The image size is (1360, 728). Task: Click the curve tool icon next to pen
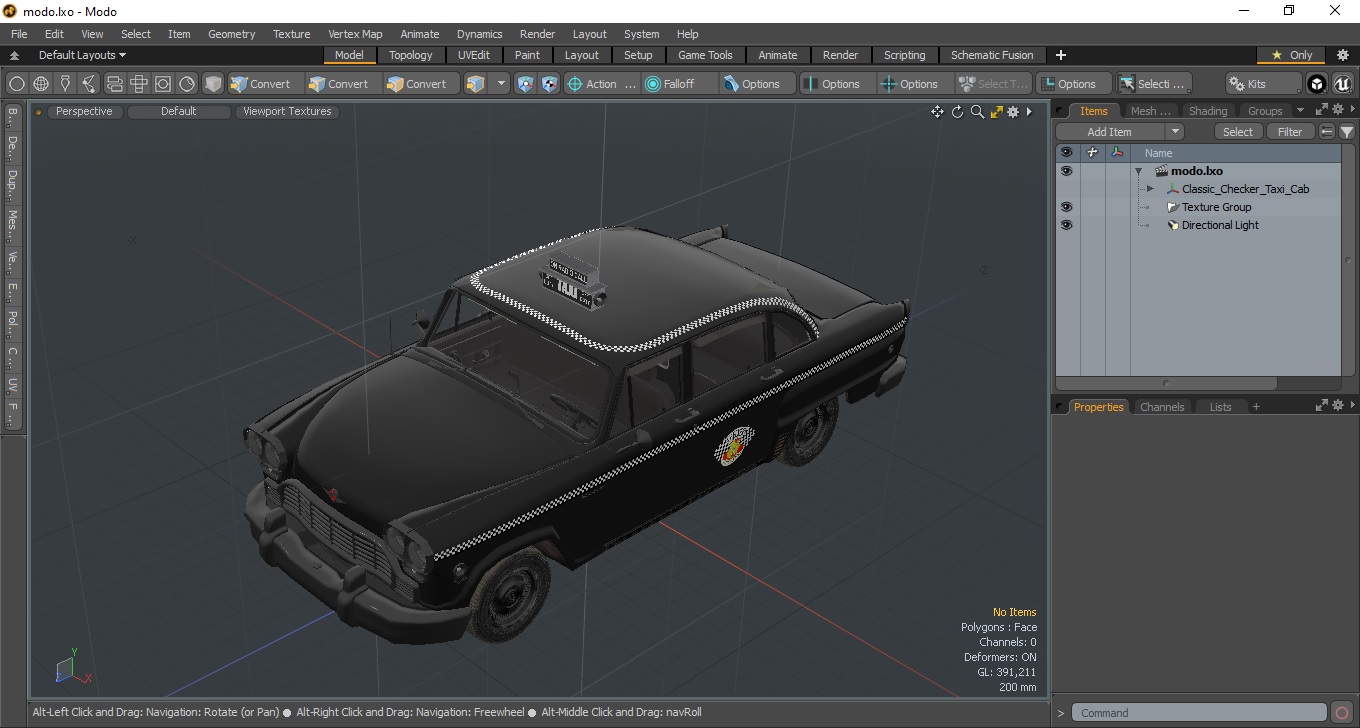point(90,84)
